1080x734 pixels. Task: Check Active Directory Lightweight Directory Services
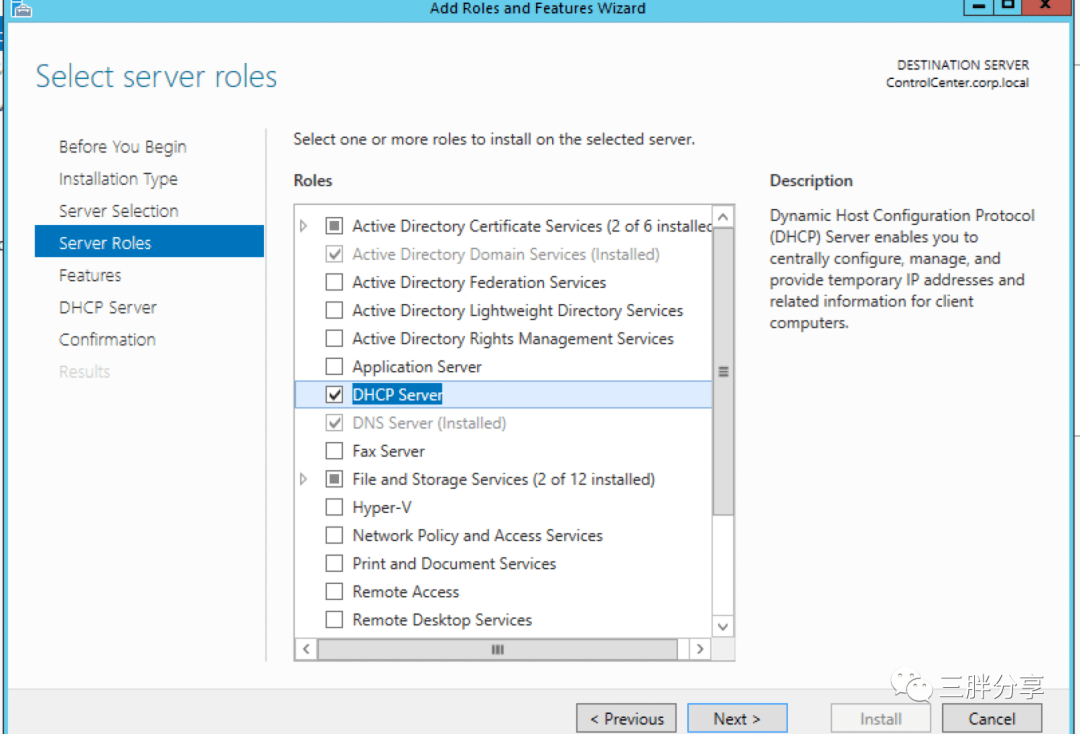[x=335, y=310]
